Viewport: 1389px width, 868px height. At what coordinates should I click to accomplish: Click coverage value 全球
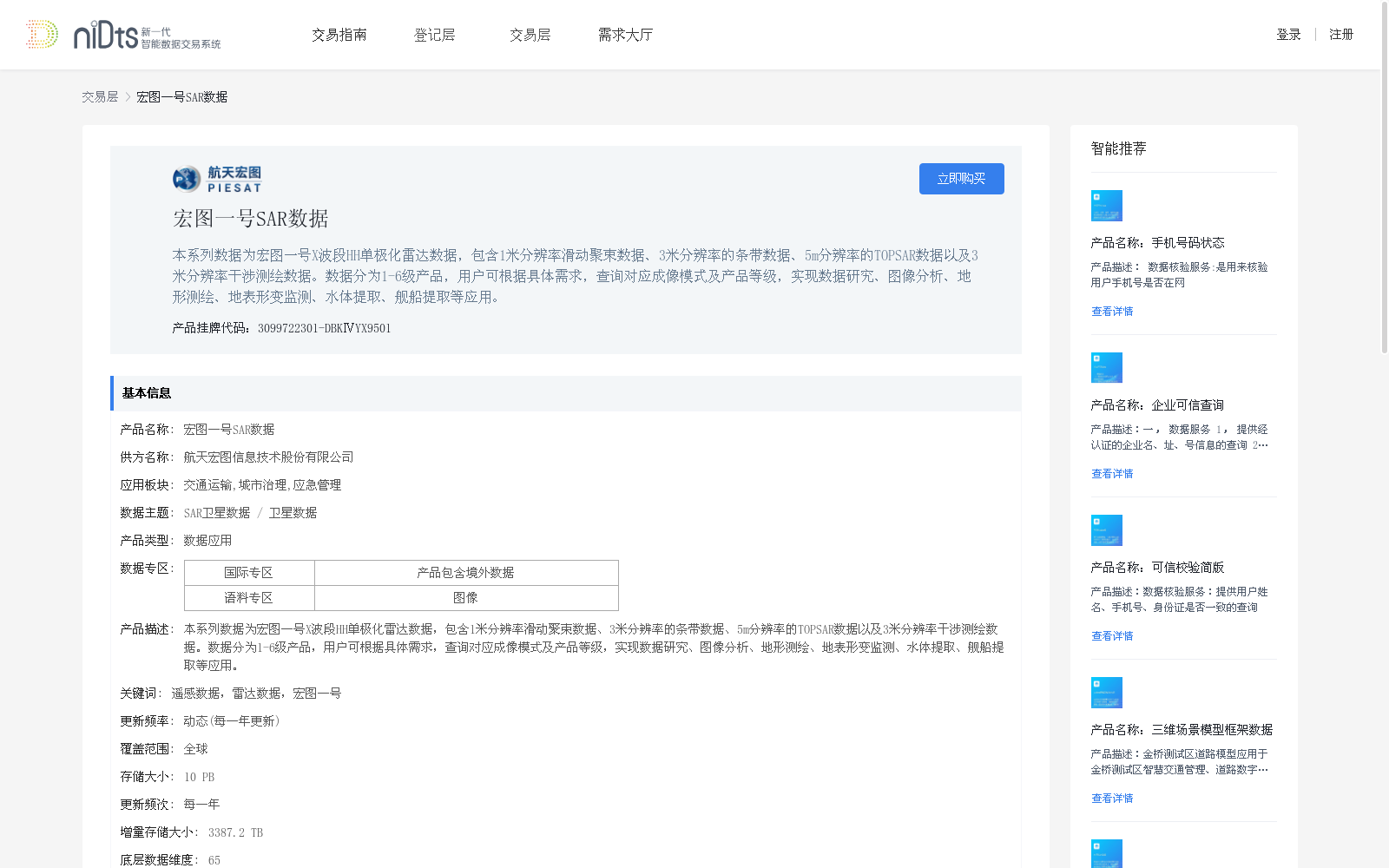pos(195,749)
